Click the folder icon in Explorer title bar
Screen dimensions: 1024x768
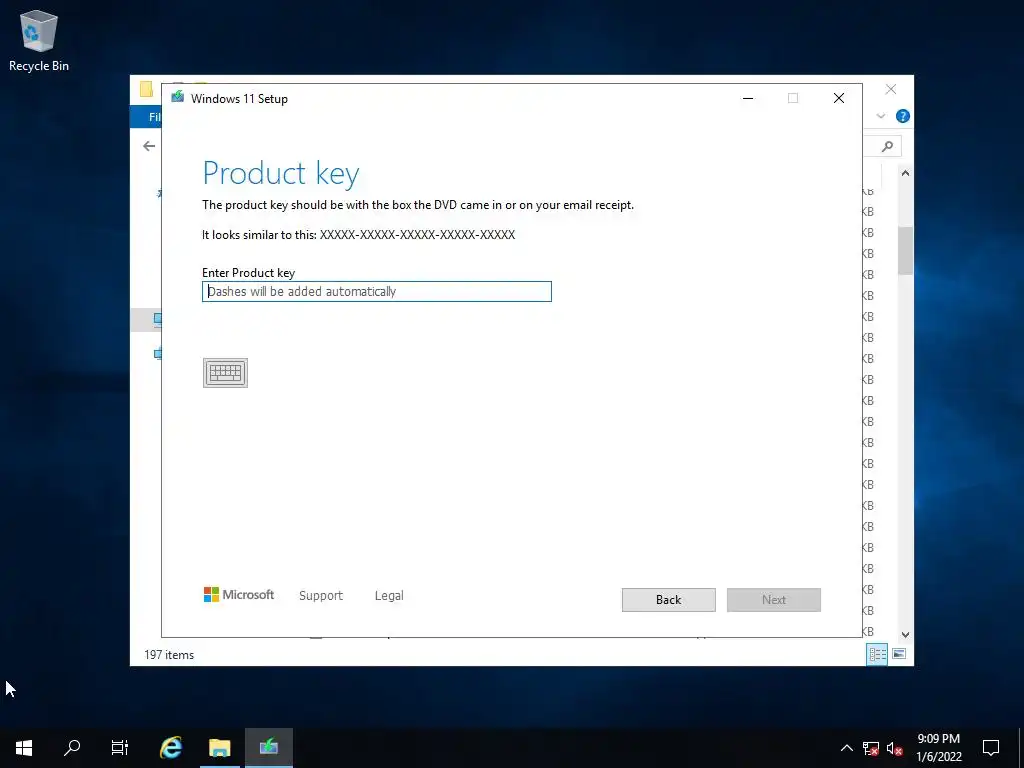tap(146, 89)
